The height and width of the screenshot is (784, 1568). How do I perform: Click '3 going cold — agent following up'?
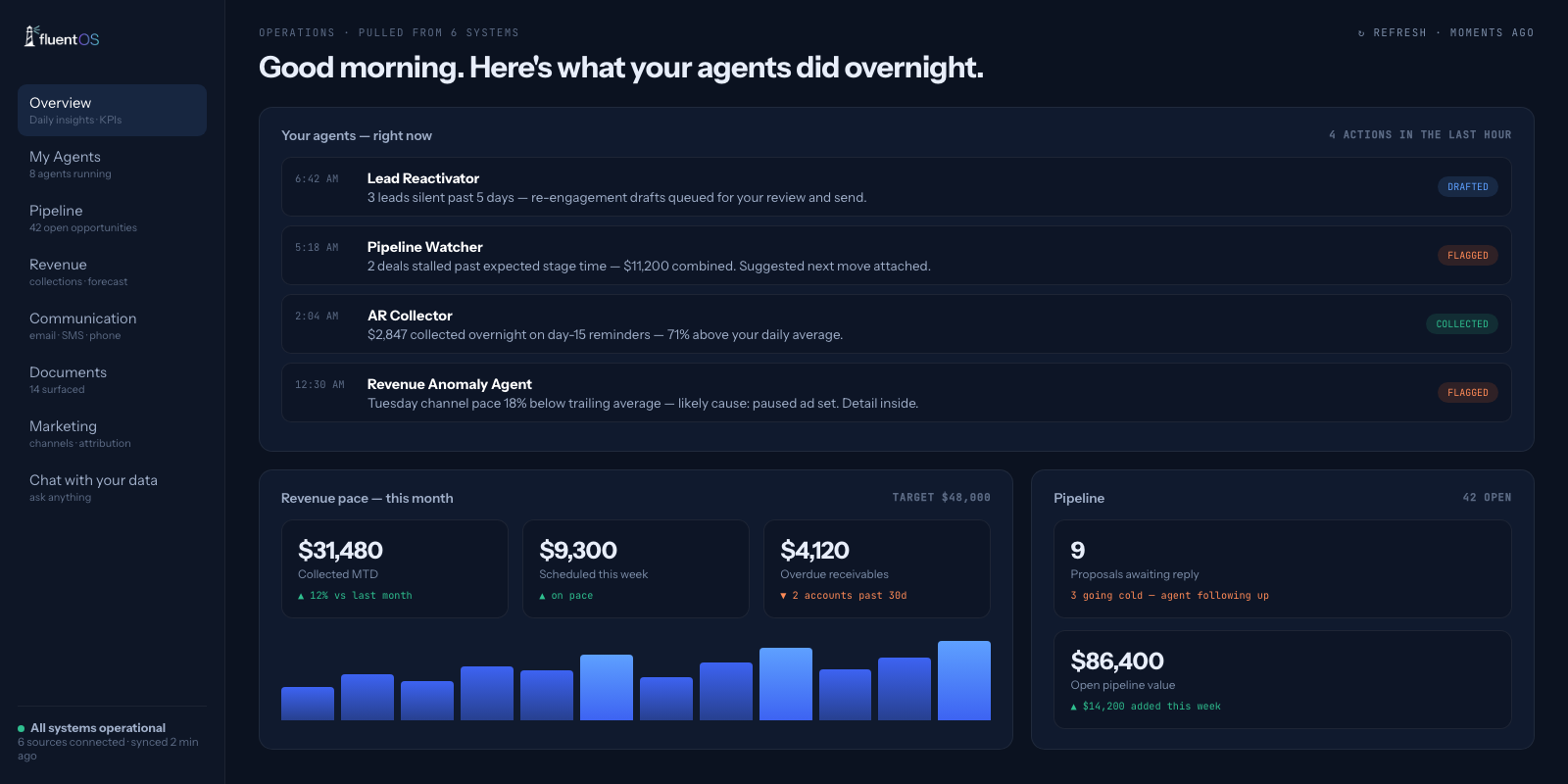coord(1169,596)
